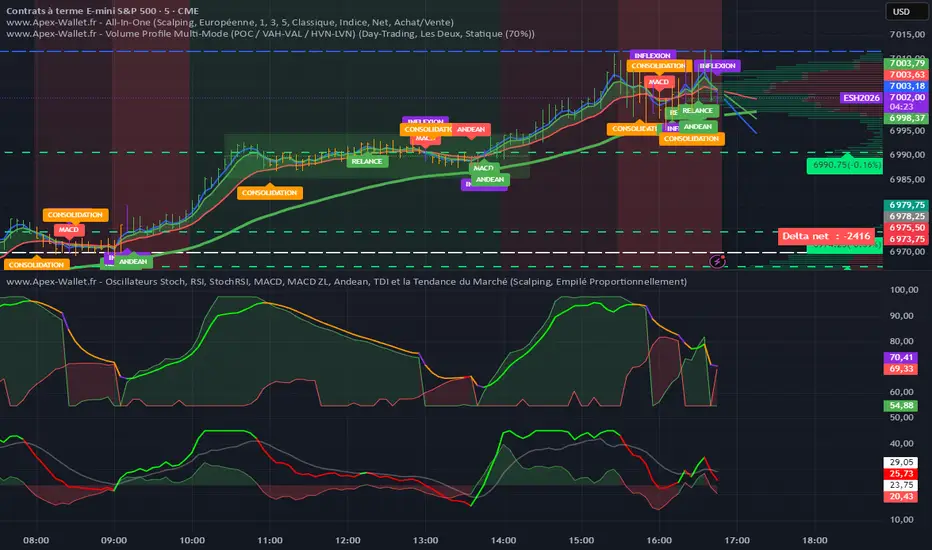Click the blue 7003,18 price label
Image resolution: width=932 pixels, height=550 pixels.
click(907, 86)
